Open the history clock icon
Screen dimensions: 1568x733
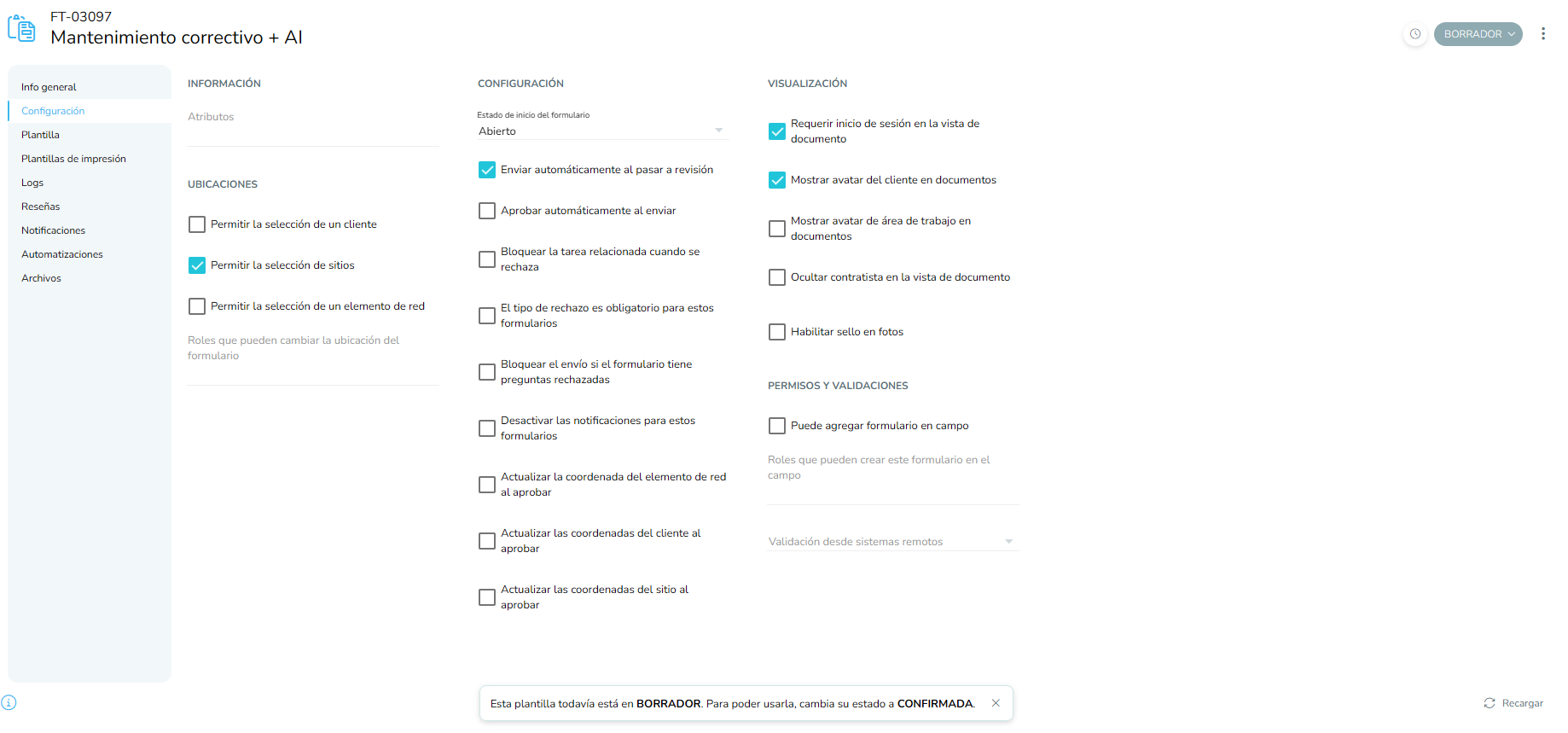(x=1415, y=34)
